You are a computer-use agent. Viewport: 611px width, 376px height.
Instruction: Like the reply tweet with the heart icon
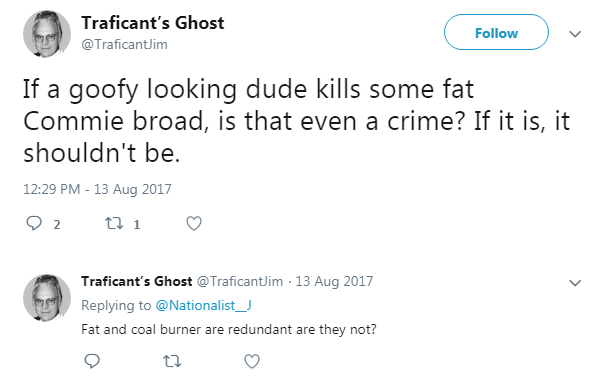252,361
